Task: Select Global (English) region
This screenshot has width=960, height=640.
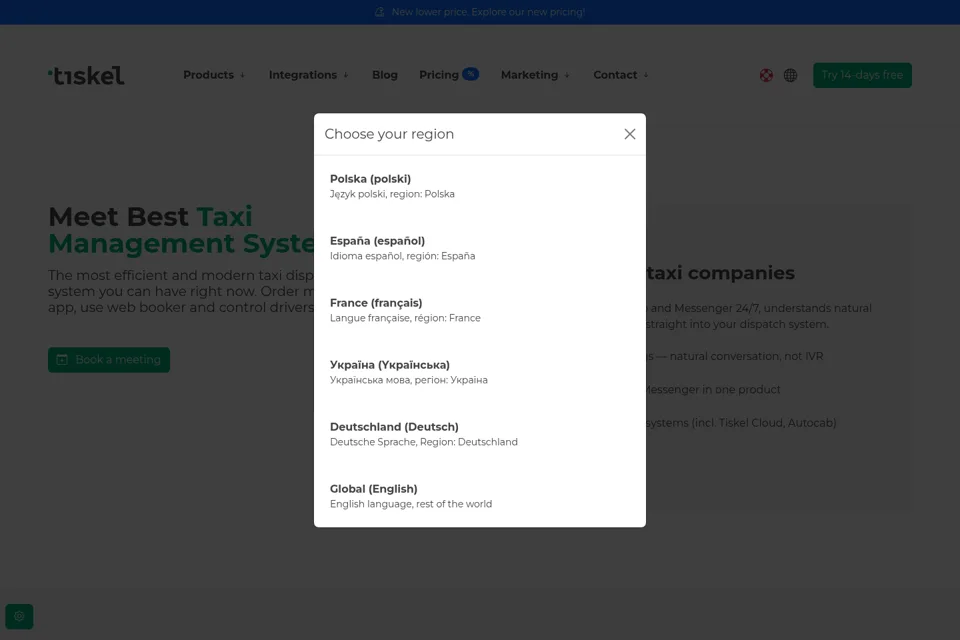Action: pyautogui.click(x=479, y=495)
